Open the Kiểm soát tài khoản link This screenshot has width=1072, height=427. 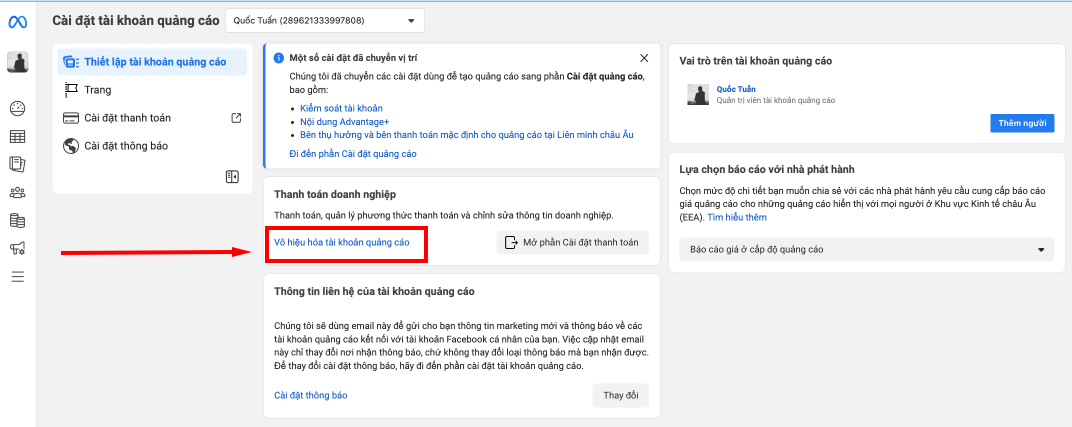341,108
